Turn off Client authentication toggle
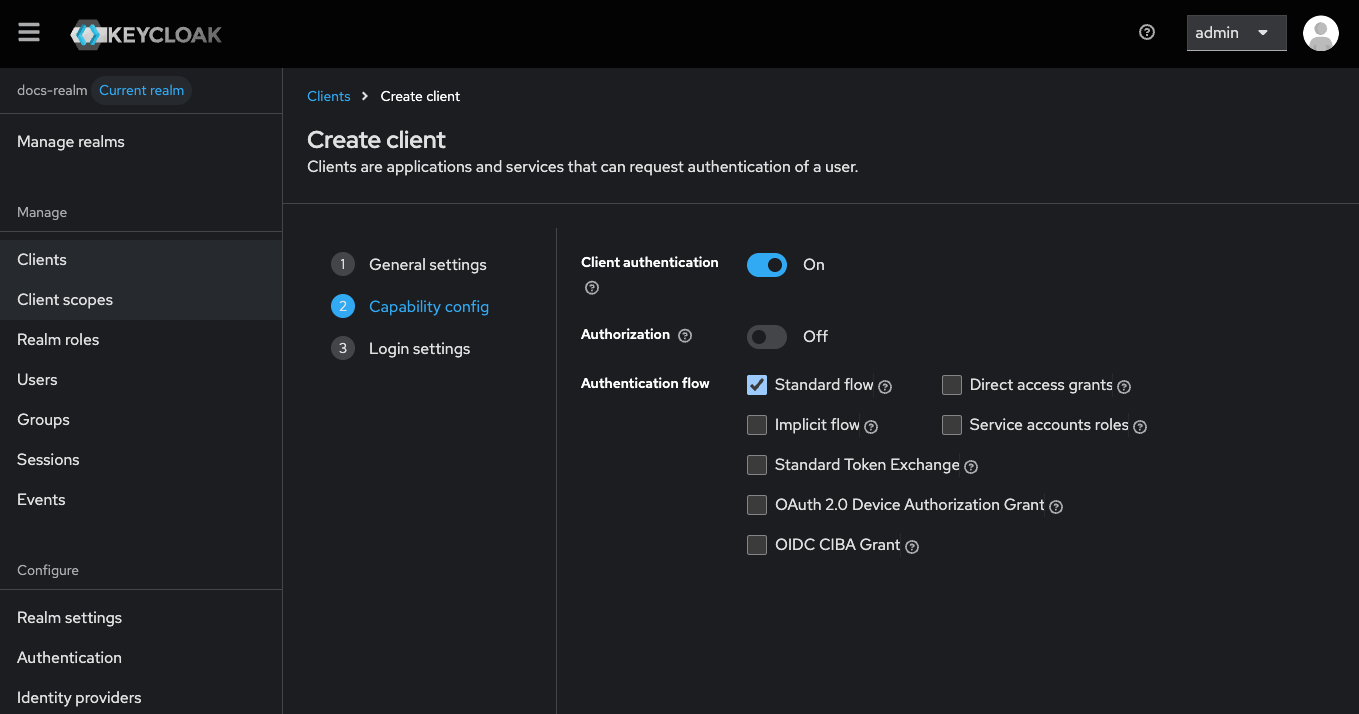The image size is (1359, 714). click(767, 265)
